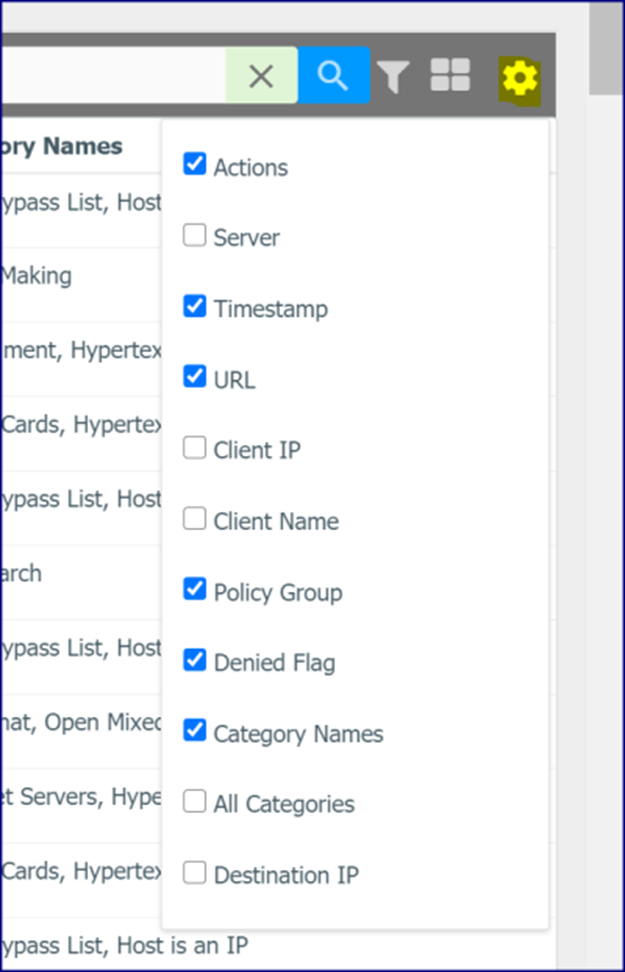Enable the Destination IP column
The height and width of the screenshot is (972, 625).
click(x=195, y=872)
